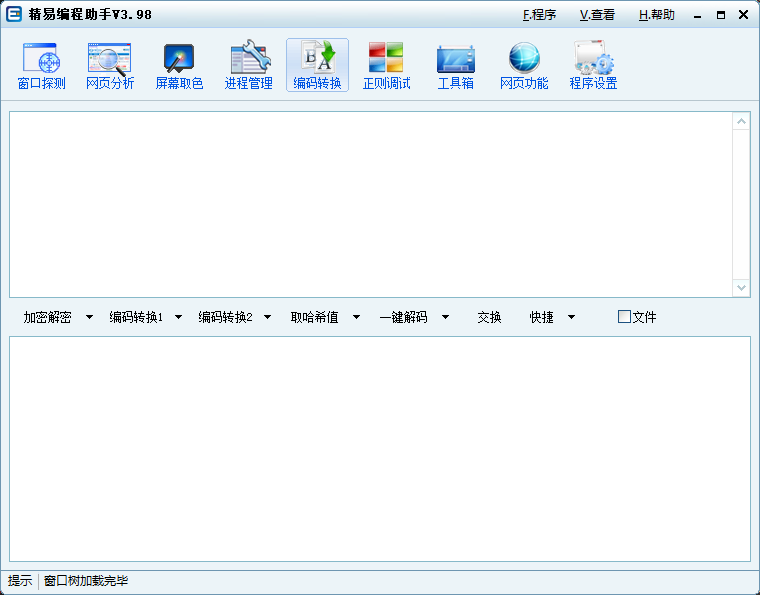The height and width of the screenshot is (595, 760).
Task: Open the 窗口探测 window detection tool
Action: 41,65
